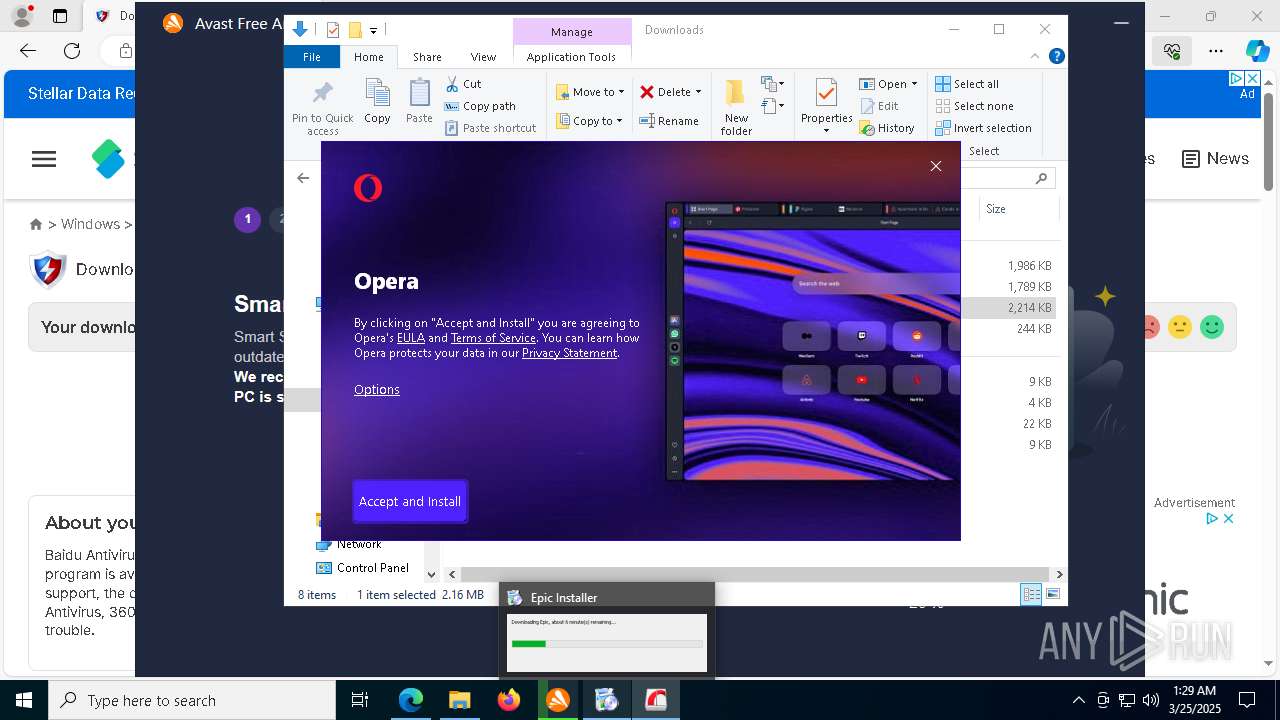Open Avast from the taskbar
Image resolution: width=1280 pixels, height=720 pixels.
coord(558,700)
